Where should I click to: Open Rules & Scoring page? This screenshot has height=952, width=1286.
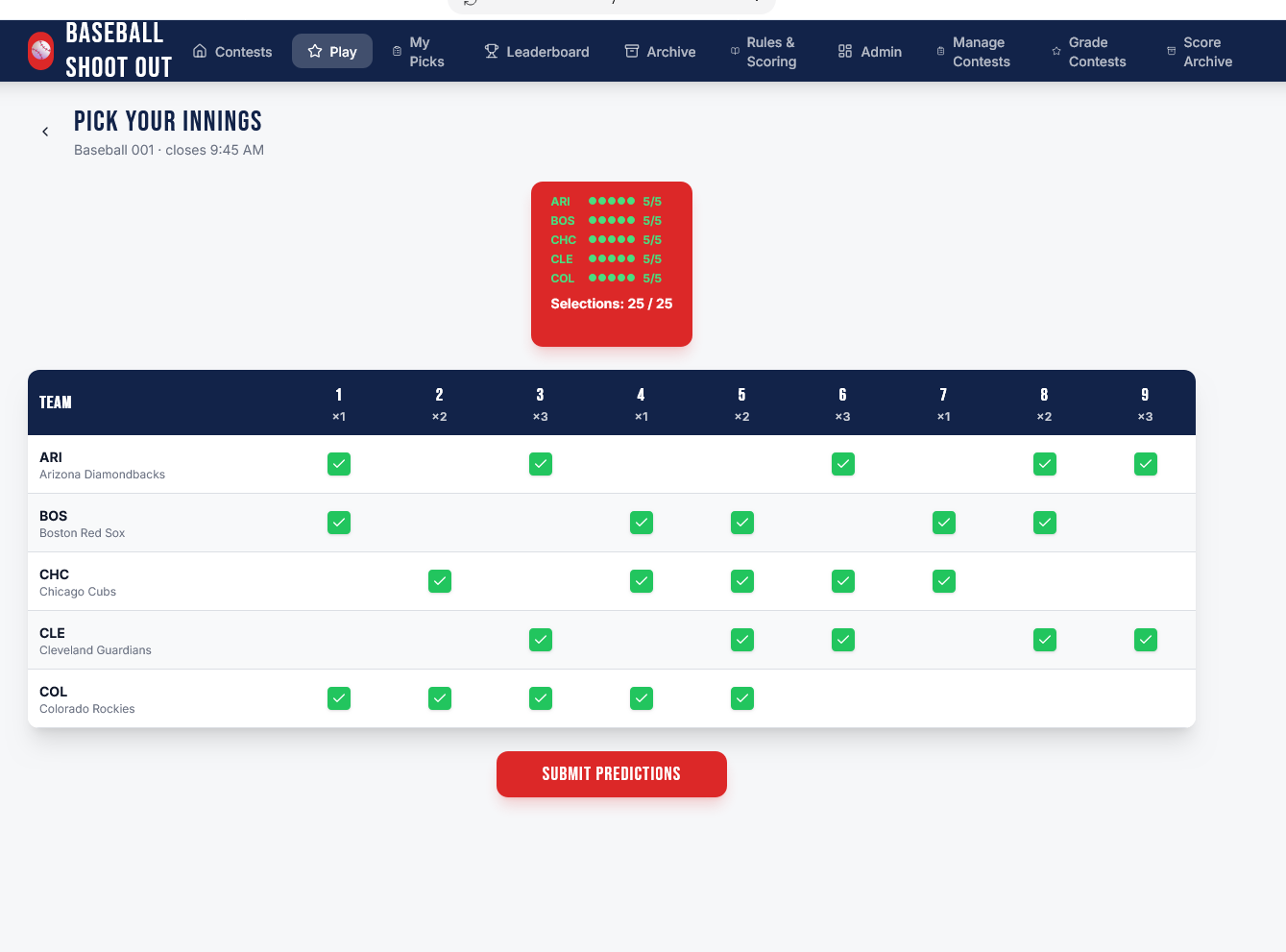pos(770,52)
